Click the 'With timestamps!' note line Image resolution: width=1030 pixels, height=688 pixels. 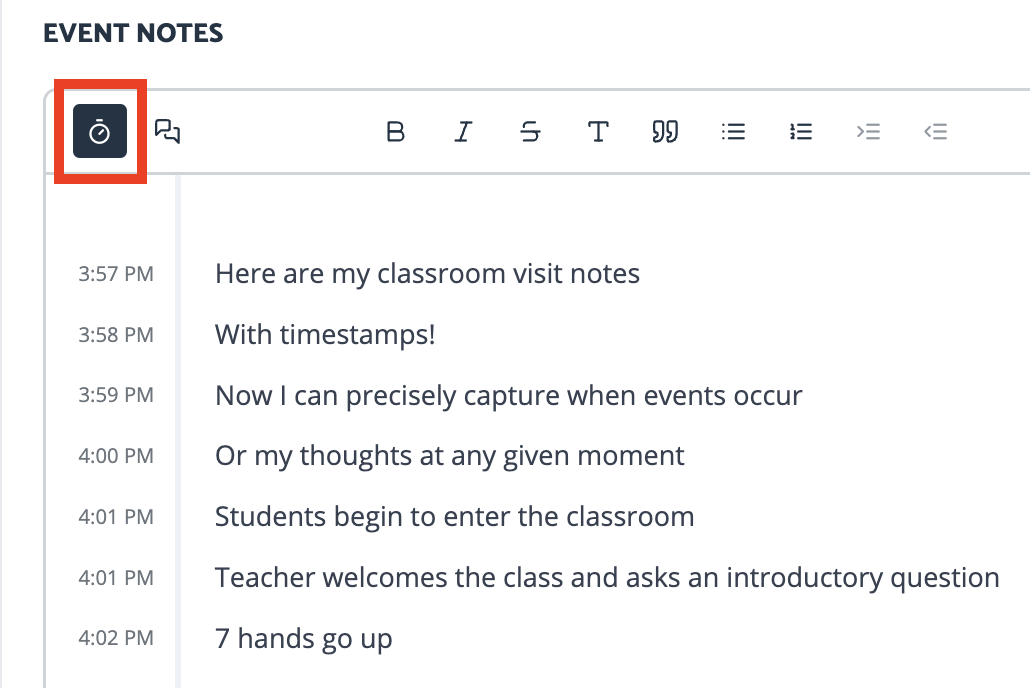coord(325,335)
